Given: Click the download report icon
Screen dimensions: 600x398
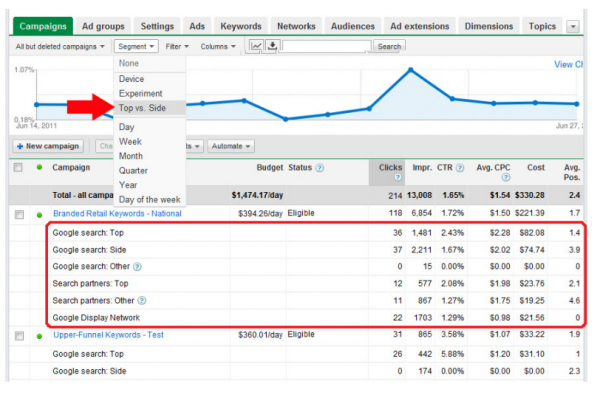Looking at the screenshot, I should click(272, 46).
